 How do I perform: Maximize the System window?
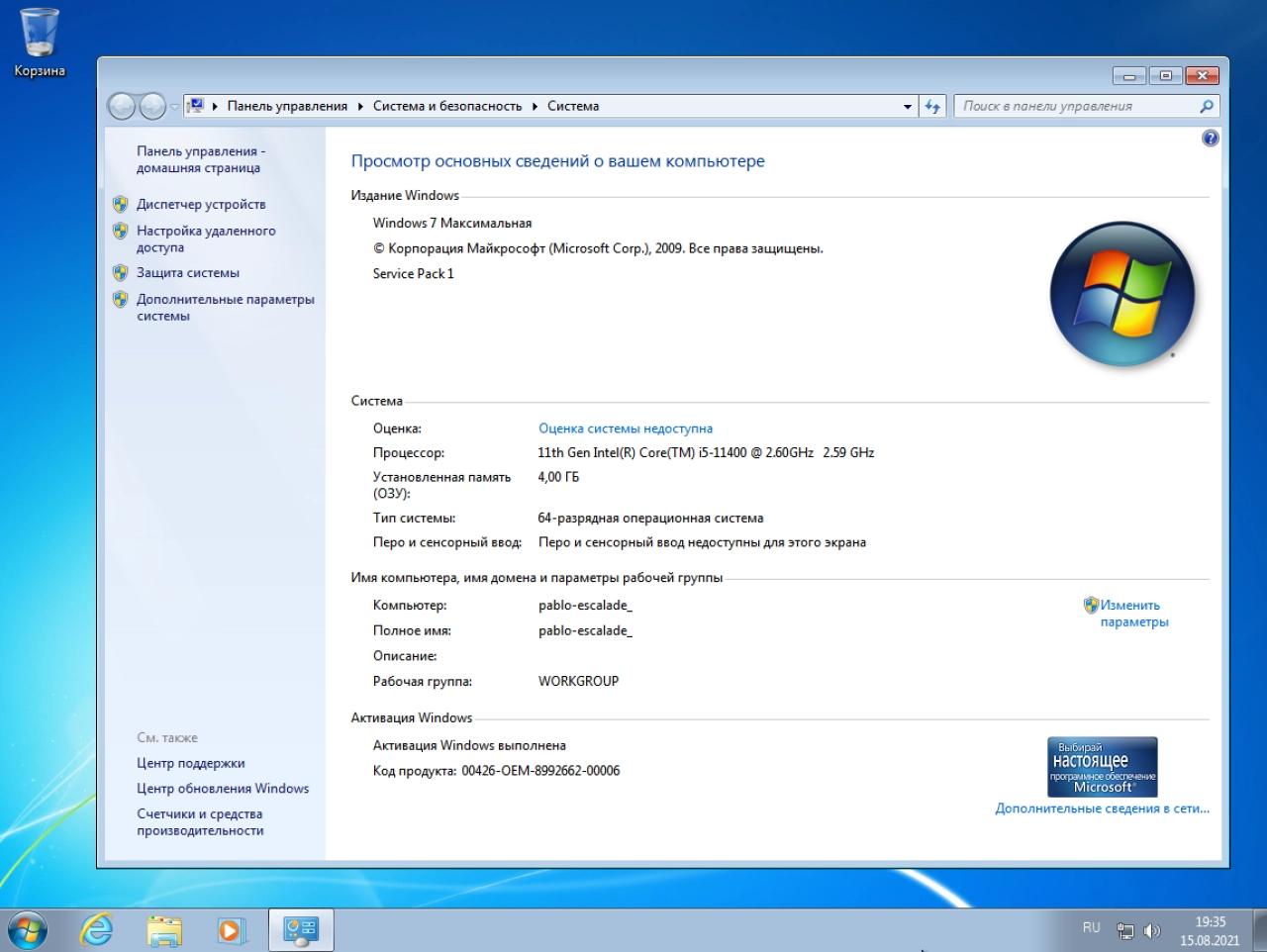click(1165, 76)
